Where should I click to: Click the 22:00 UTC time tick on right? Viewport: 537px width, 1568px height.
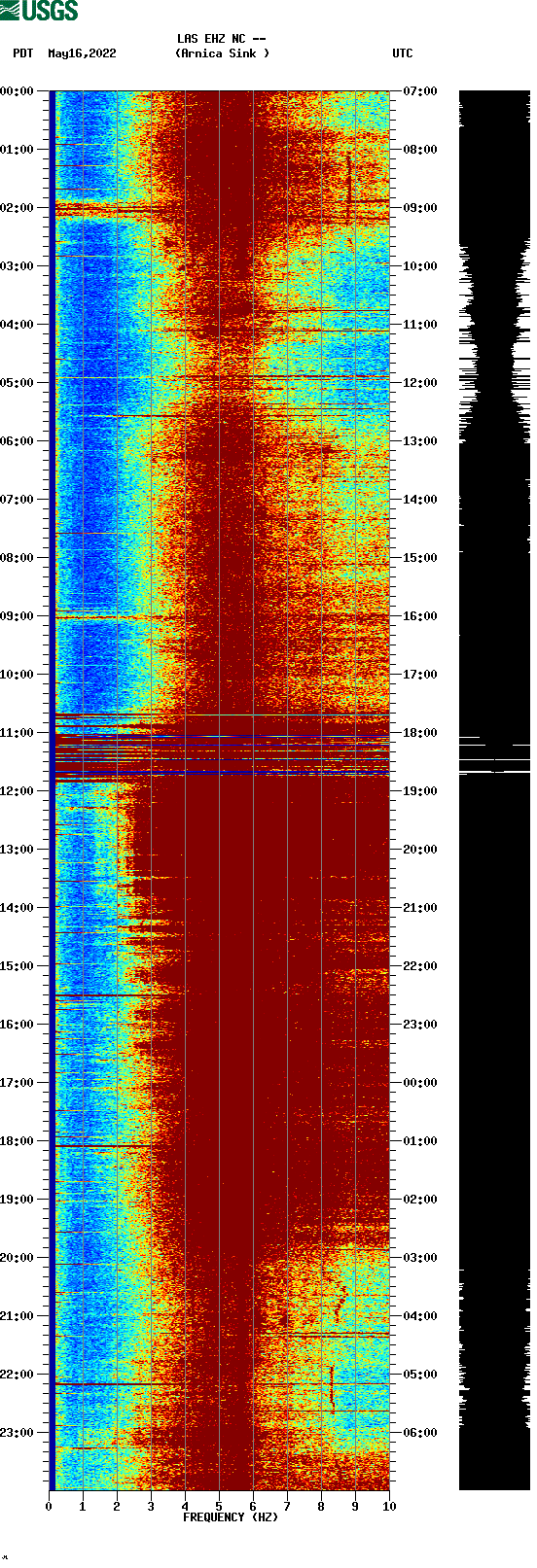(x=420, y=966)
